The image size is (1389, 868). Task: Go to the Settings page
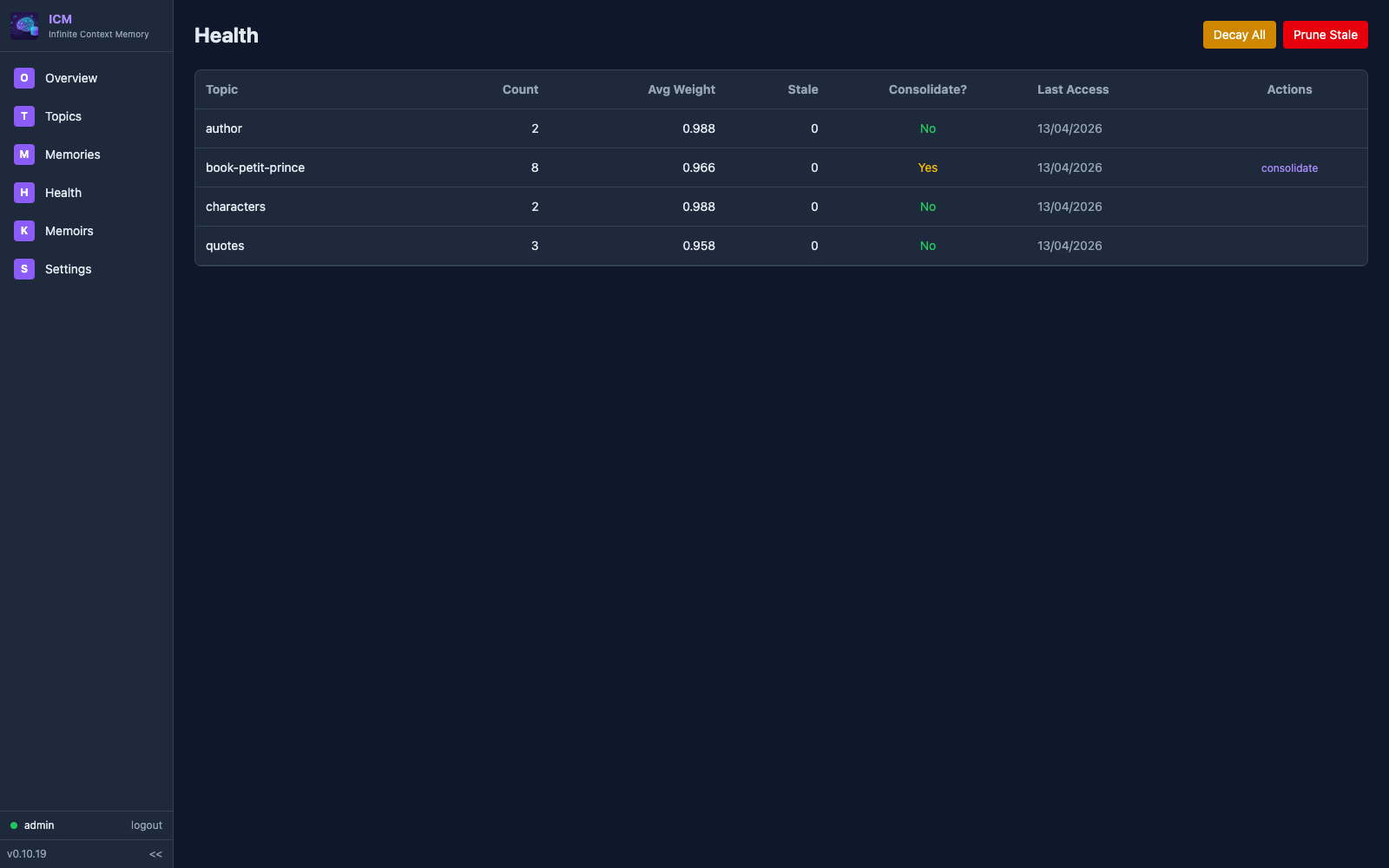tap(68, 268)
